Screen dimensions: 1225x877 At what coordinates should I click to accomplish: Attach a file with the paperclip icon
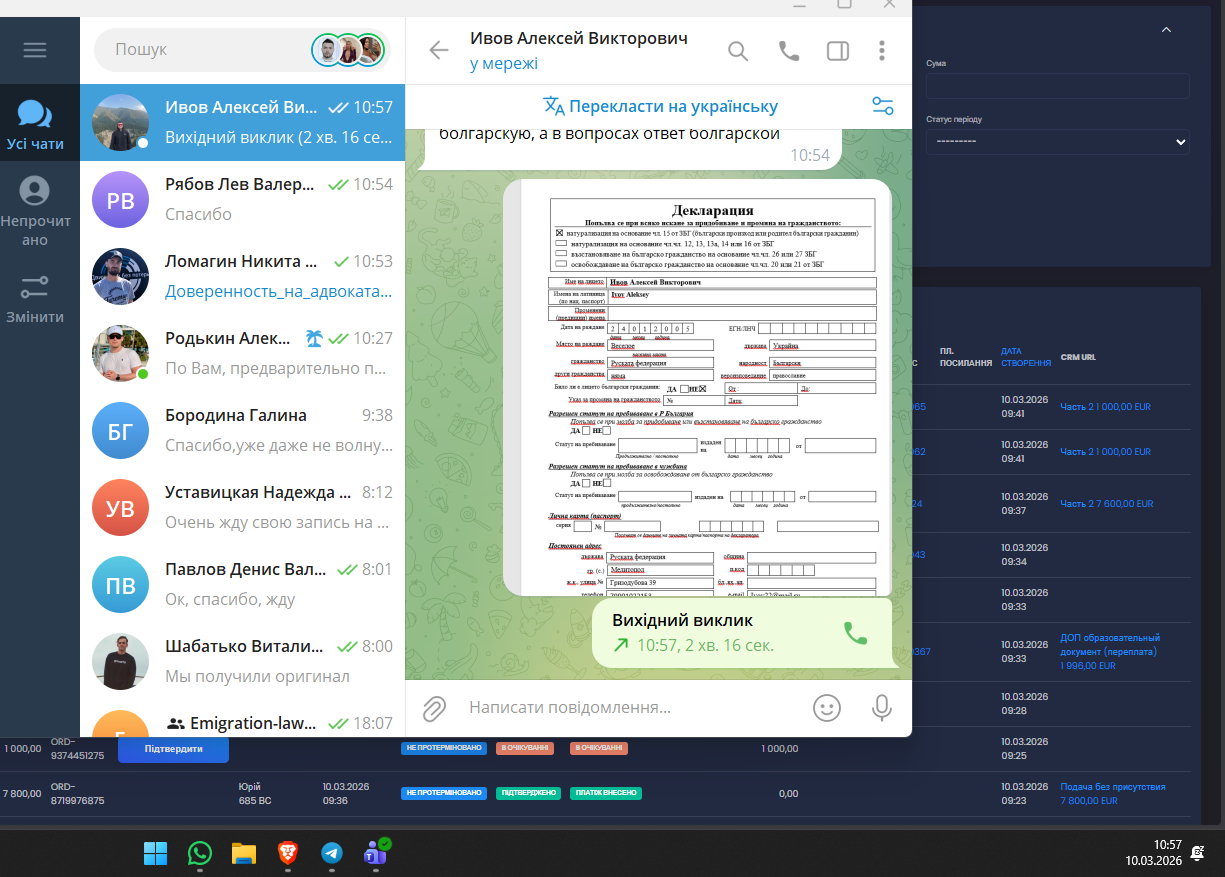(433, 708)
